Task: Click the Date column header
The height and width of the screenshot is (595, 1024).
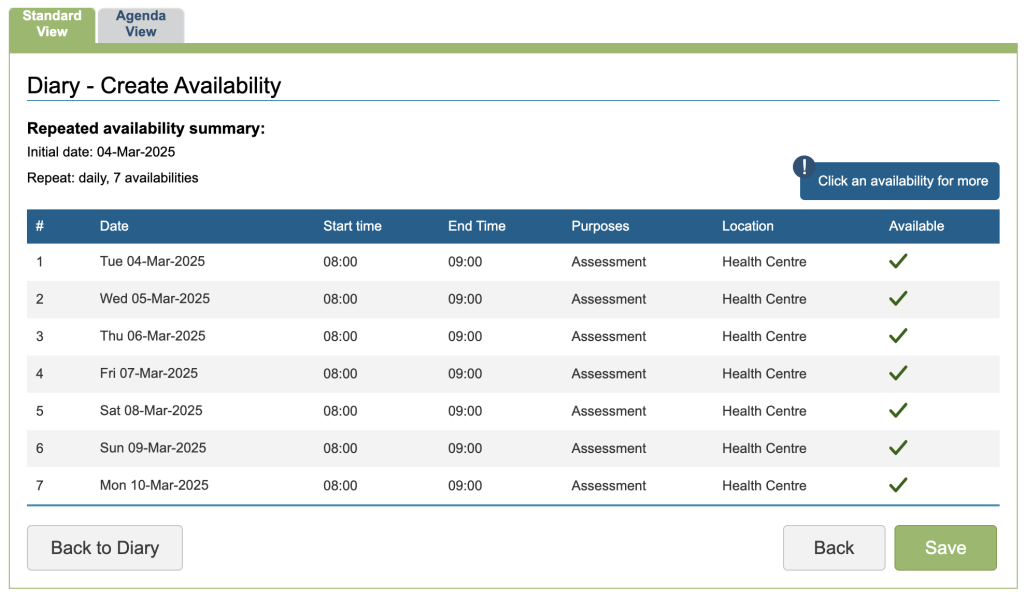Action: point(114,226)
